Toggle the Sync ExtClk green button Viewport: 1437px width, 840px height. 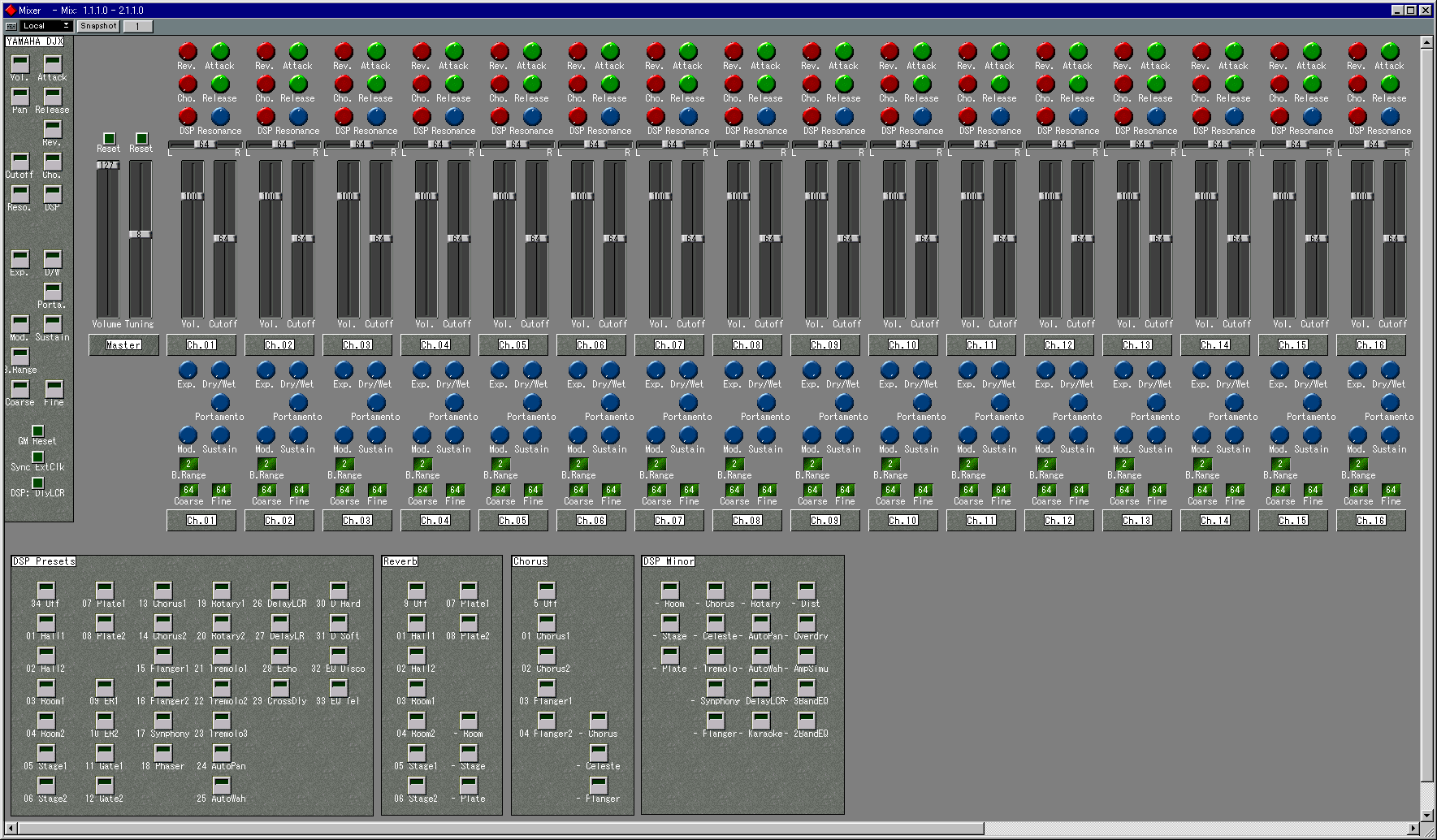point(37,457)
